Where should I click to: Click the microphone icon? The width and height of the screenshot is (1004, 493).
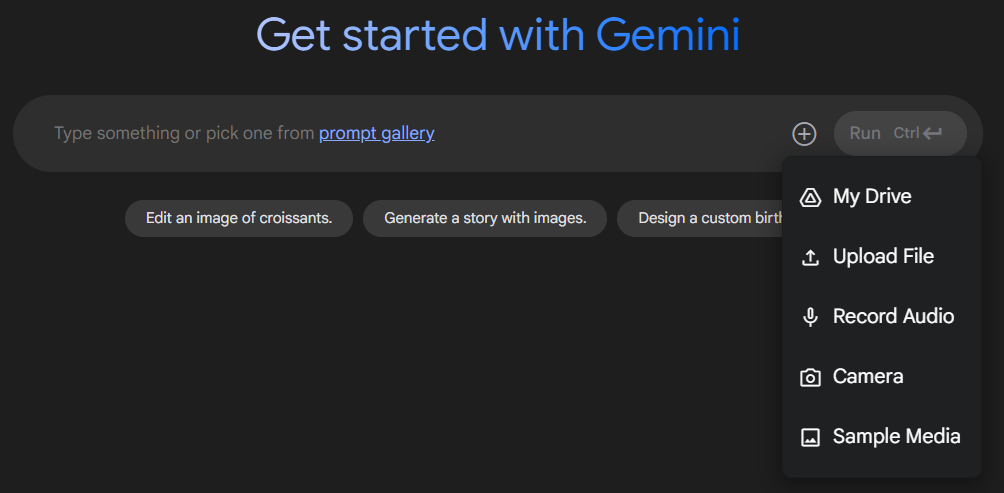pyautogui.click(x=810, y=317)
